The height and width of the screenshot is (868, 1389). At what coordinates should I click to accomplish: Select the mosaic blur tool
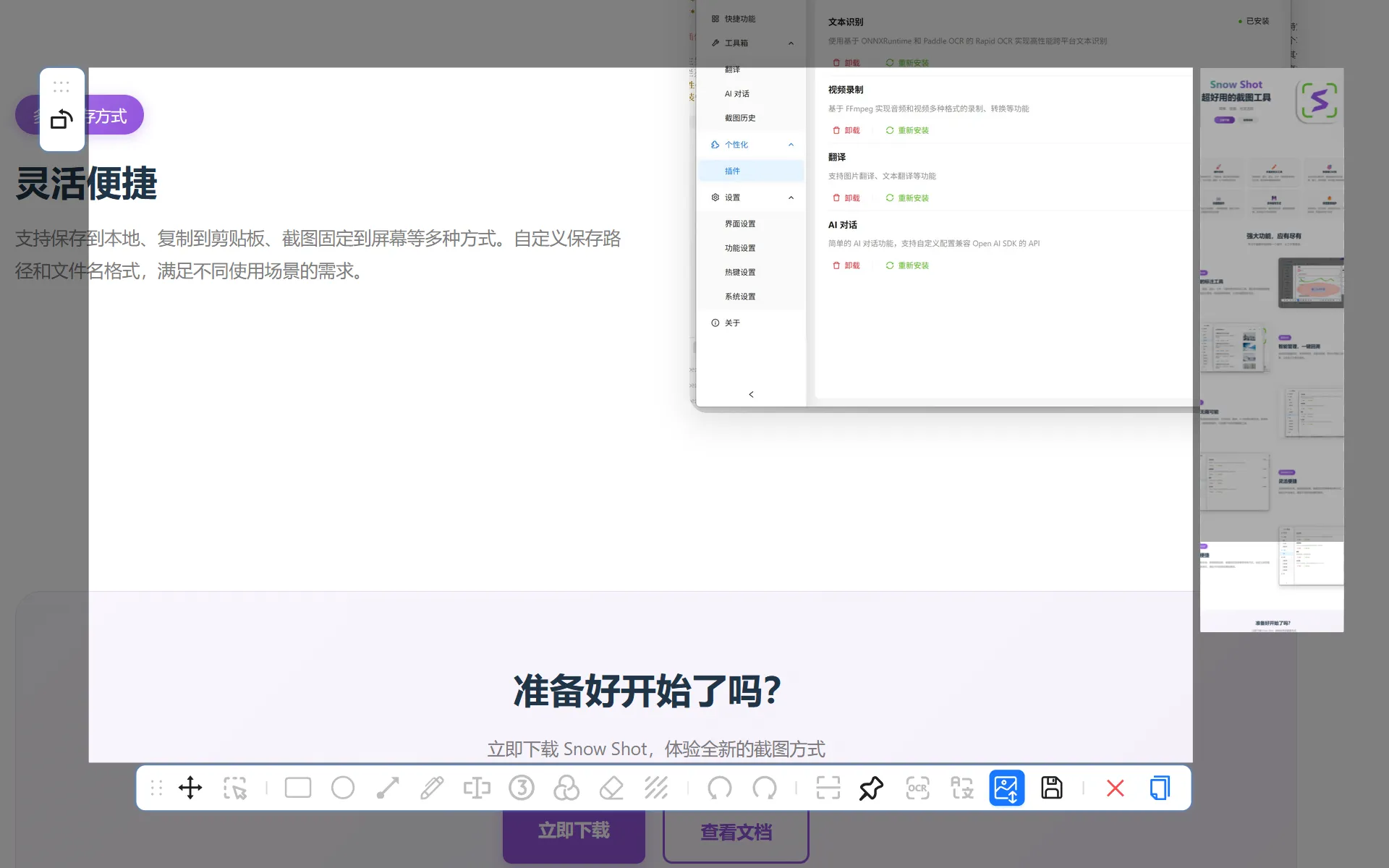(656, 788)
